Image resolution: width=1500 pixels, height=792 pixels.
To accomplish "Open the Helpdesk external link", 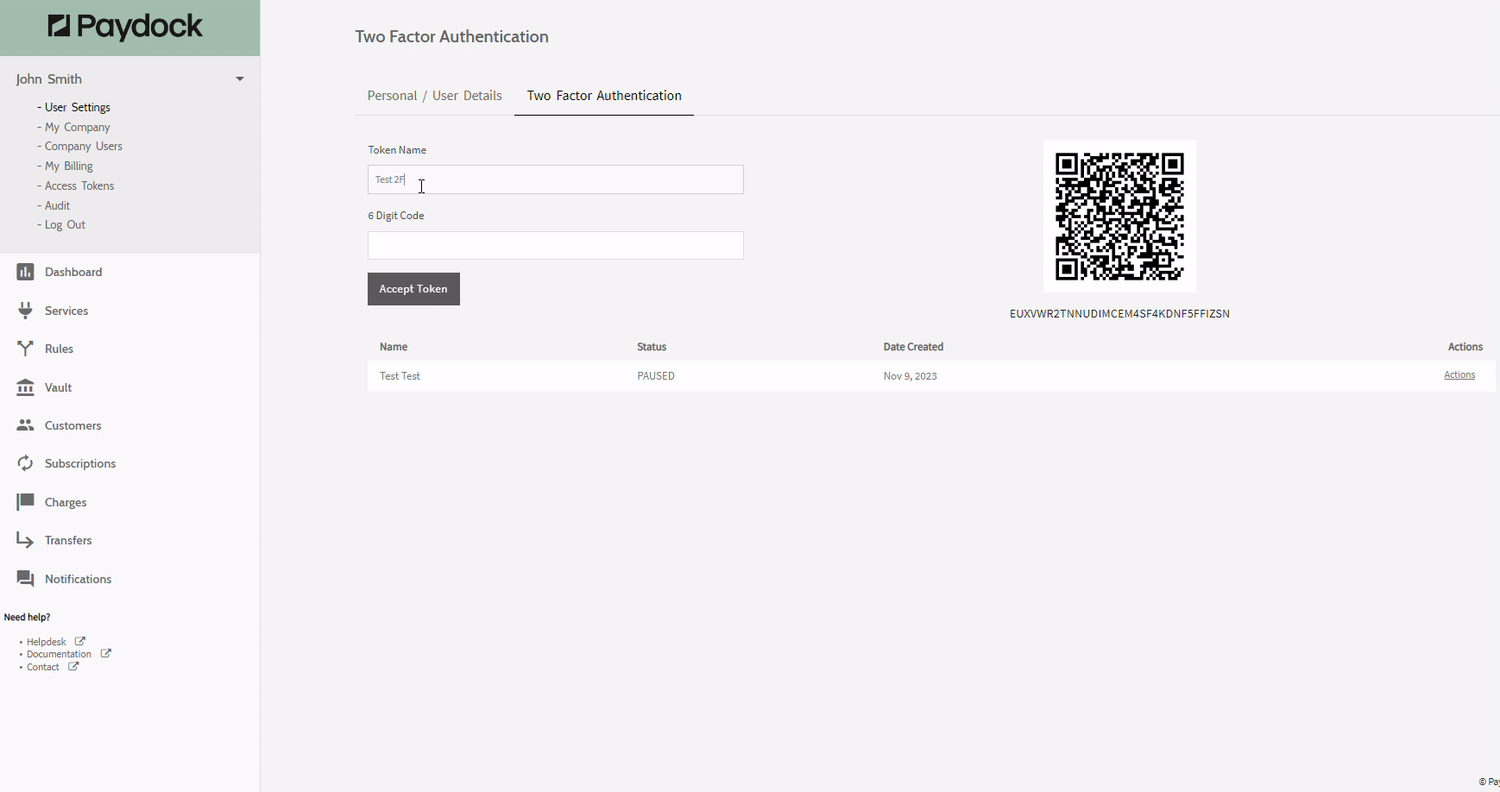I will click(x=47, y=642).
